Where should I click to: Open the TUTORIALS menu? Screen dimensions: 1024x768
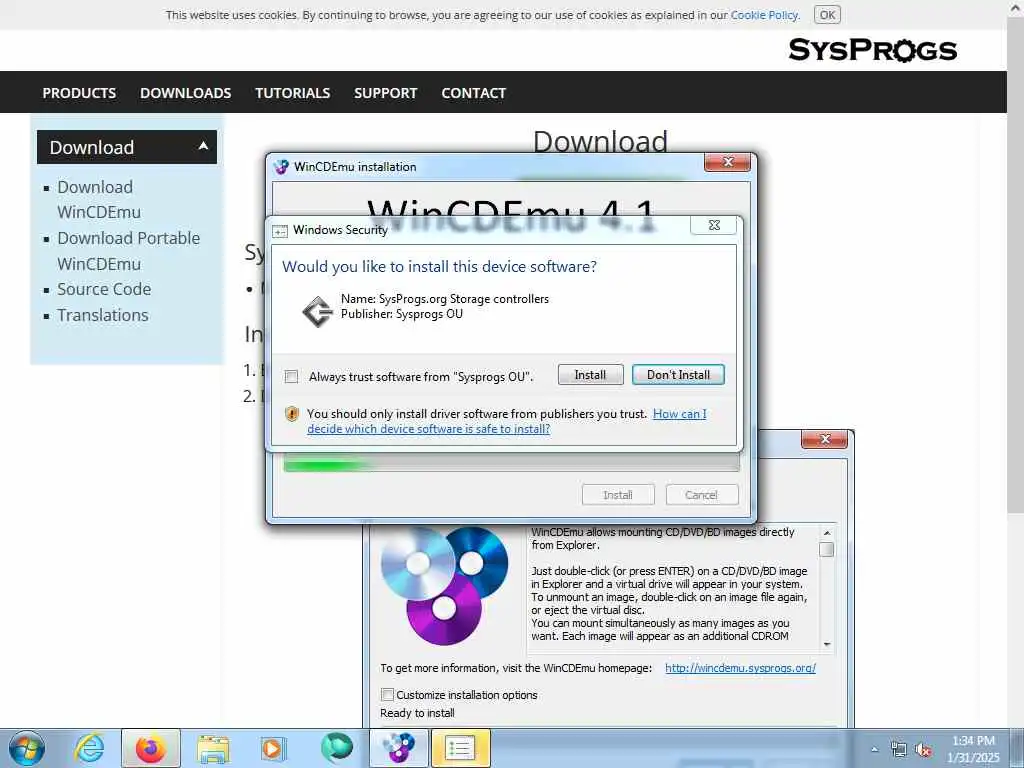point(293,93)
